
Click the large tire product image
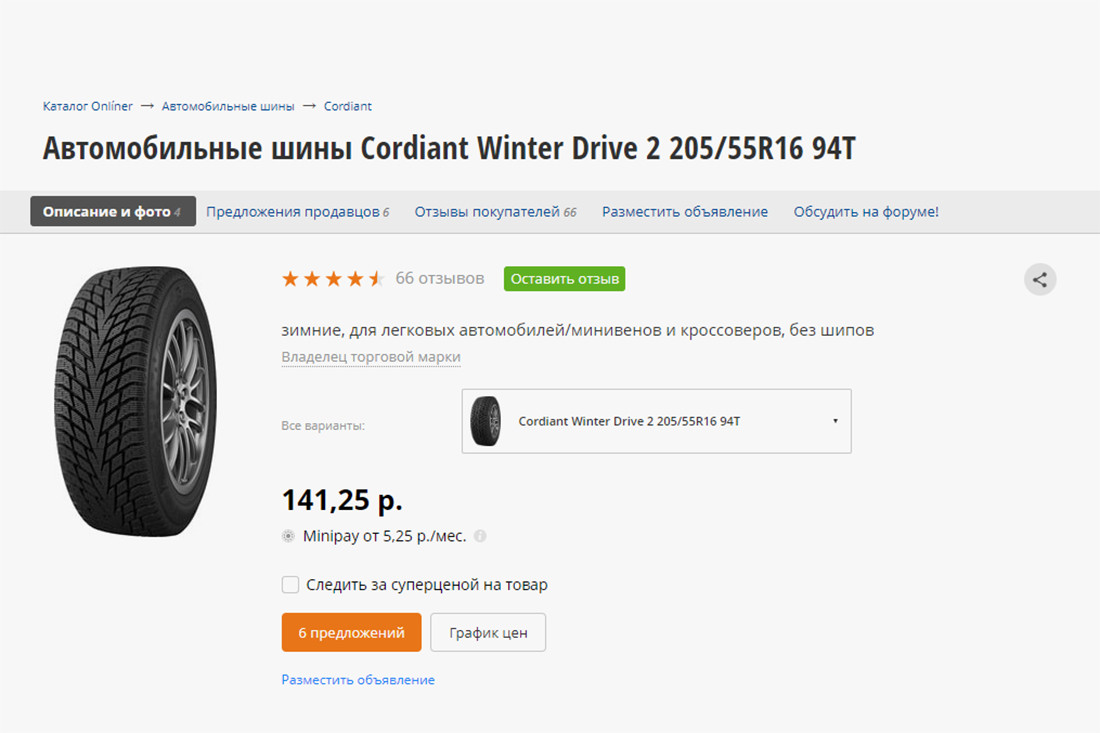coord(136,401)
